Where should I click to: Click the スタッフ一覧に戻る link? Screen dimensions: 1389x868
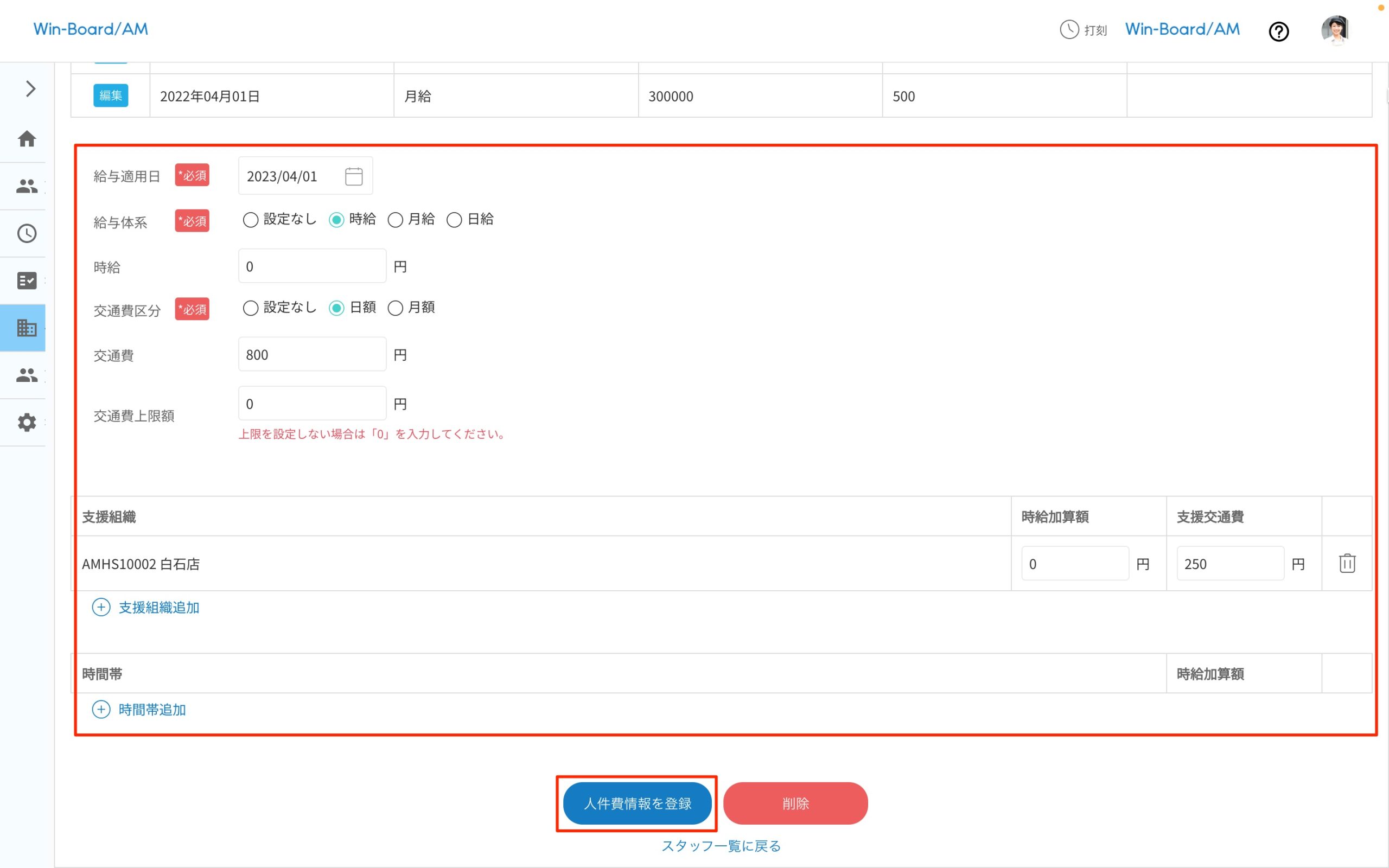(721, 846)
